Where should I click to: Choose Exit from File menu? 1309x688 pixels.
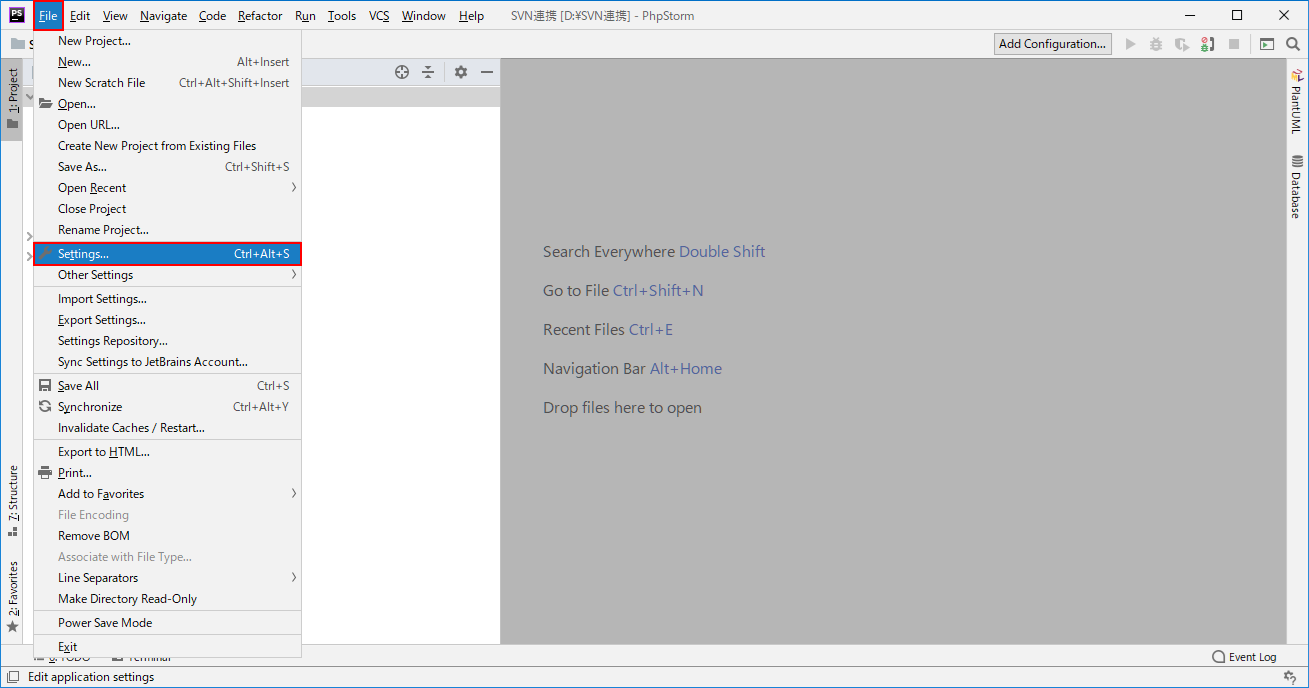pos(167,647)
